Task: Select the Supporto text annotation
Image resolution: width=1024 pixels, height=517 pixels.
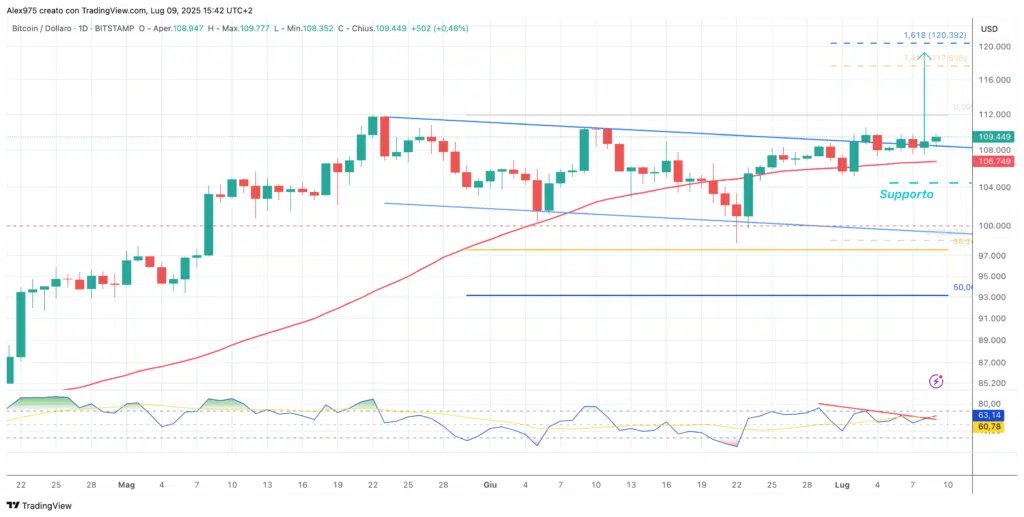Action: click(x=906, y=194)
